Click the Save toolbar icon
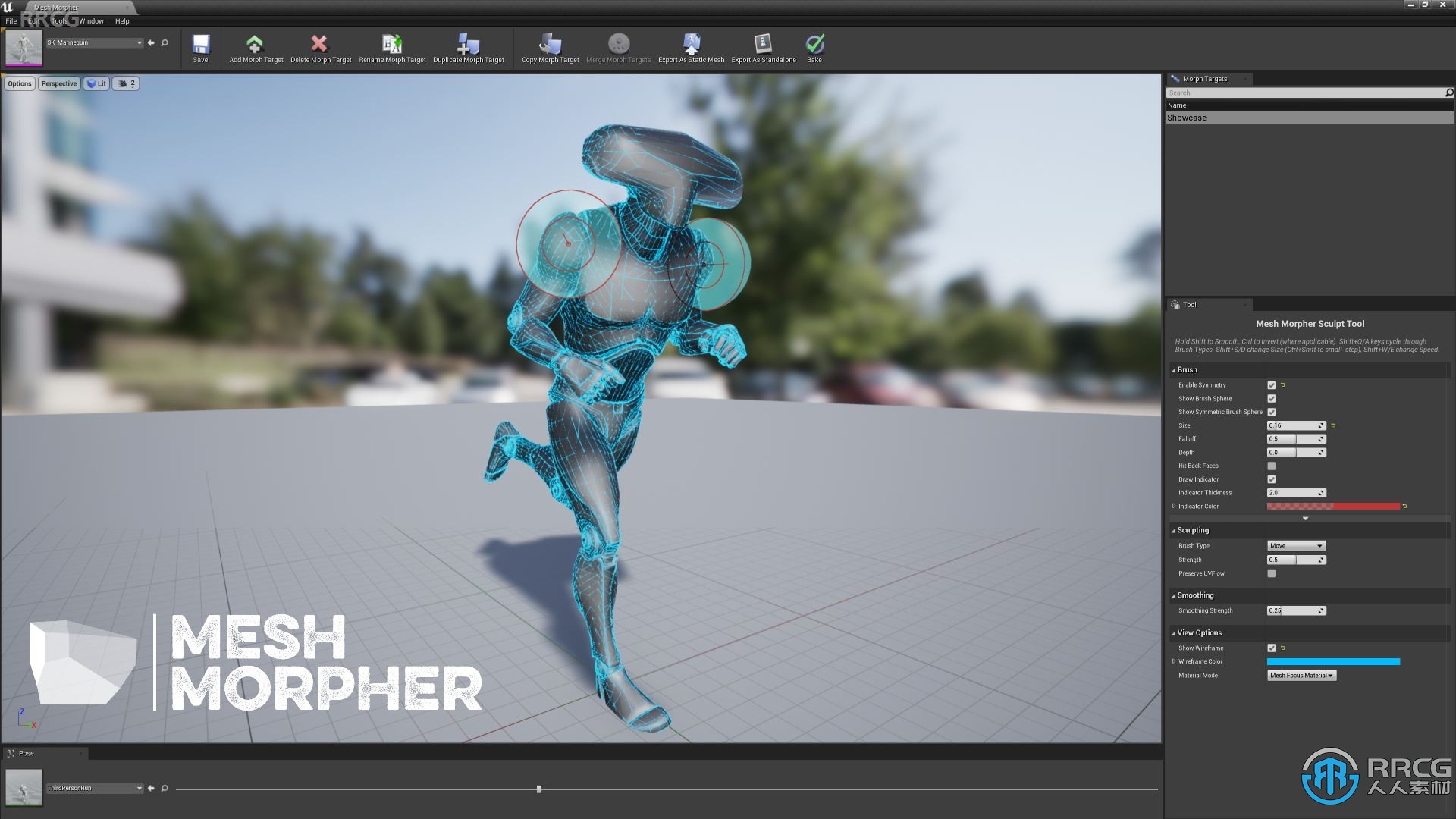 click(200, 44)
